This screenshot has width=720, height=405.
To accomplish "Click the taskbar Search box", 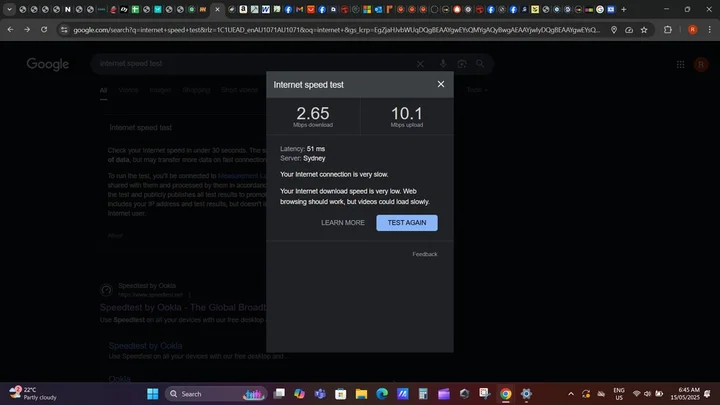I will coord(216,394).
